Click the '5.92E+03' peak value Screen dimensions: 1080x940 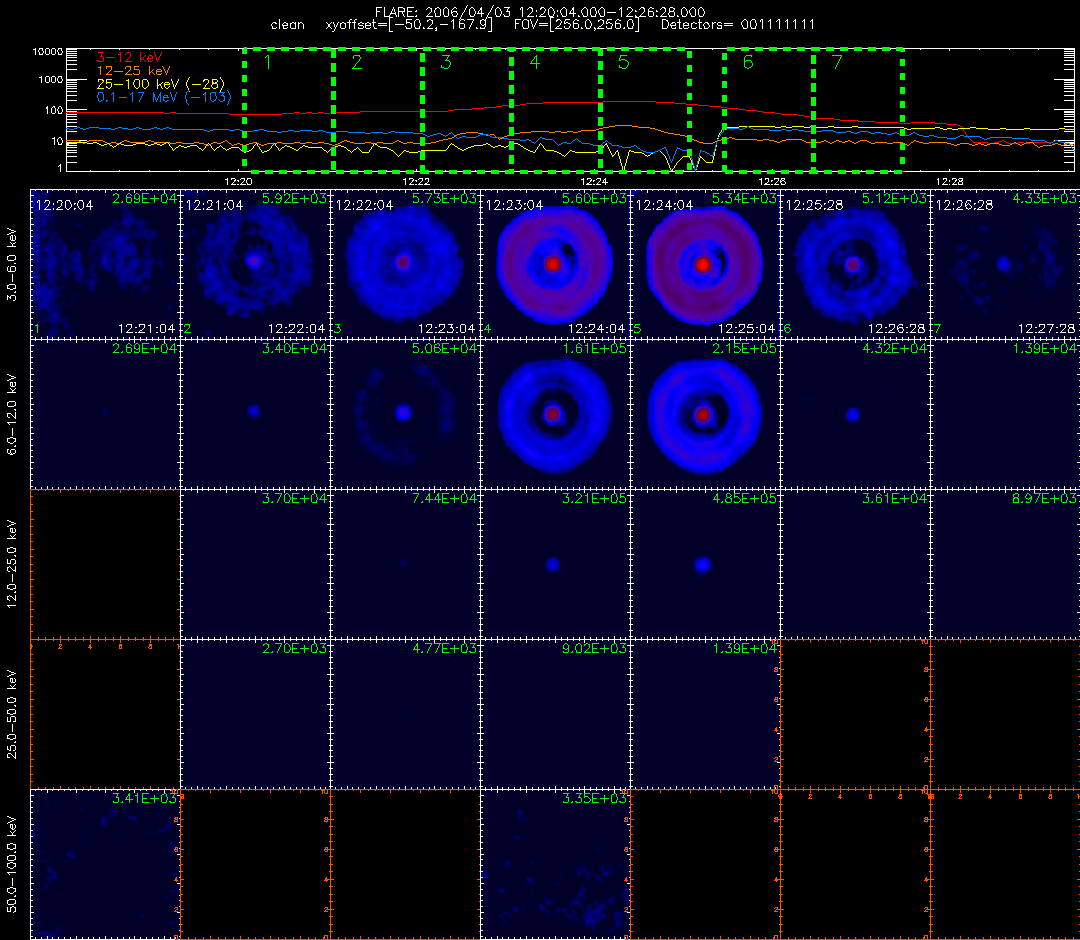click(294, 198)
